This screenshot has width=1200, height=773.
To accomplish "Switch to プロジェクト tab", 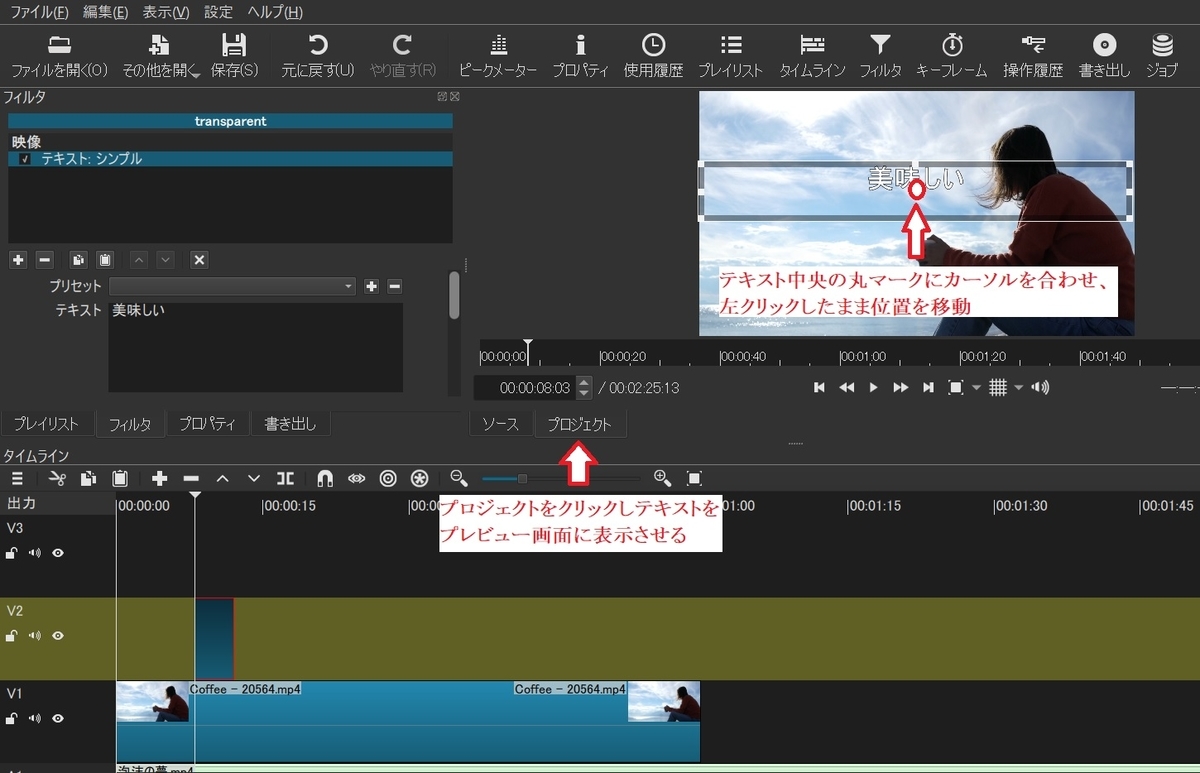I will (x=580, y=424).
